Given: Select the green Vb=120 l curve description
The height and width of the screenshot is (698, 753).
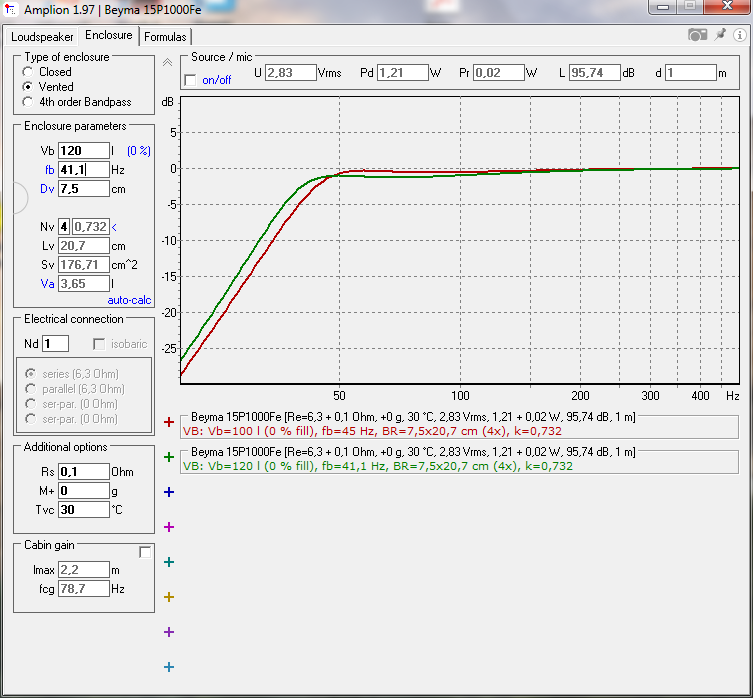Looking at the screenshot, I should 378,466.
